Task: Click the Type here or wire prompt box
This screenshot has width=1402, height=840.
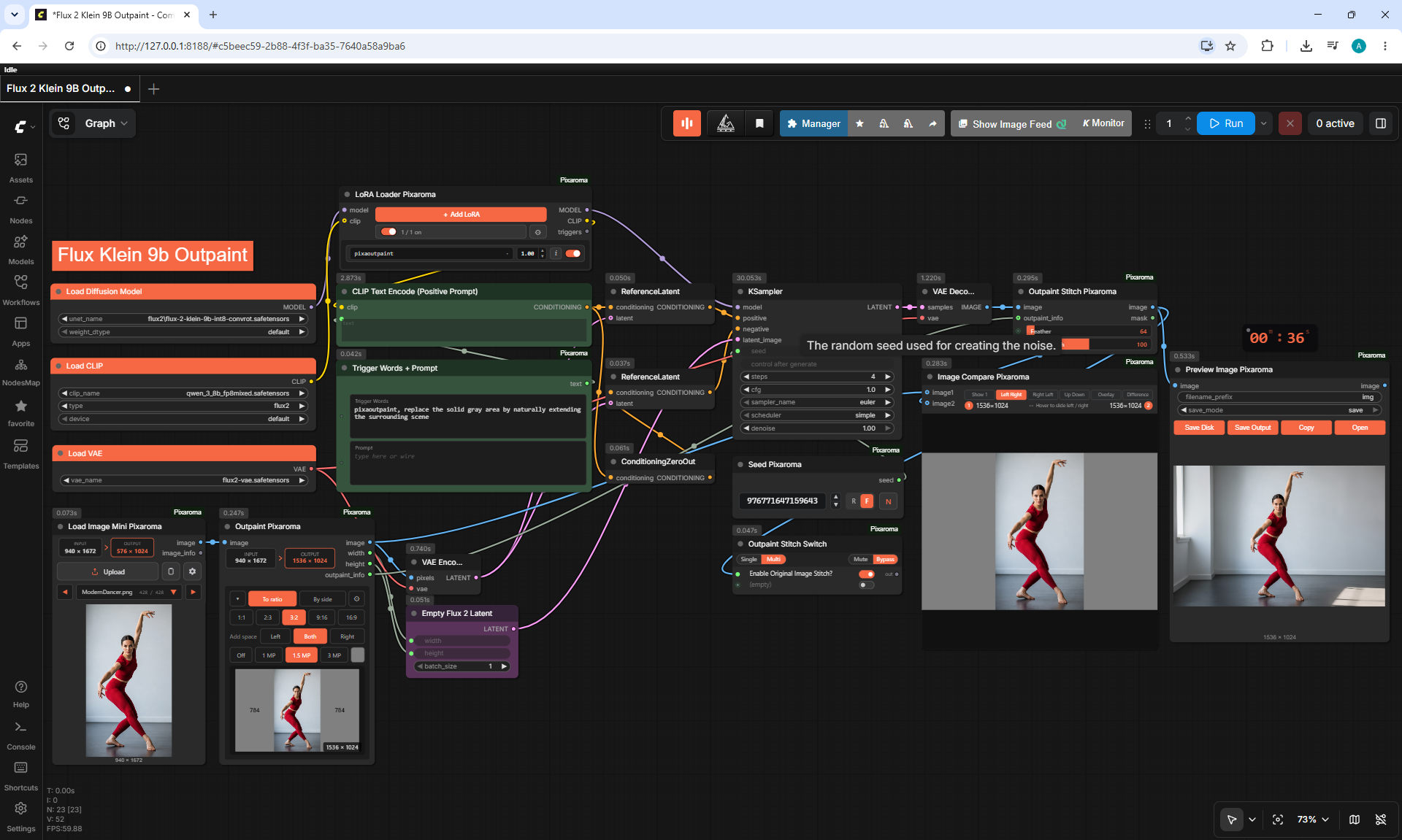Action: (467, 463)
